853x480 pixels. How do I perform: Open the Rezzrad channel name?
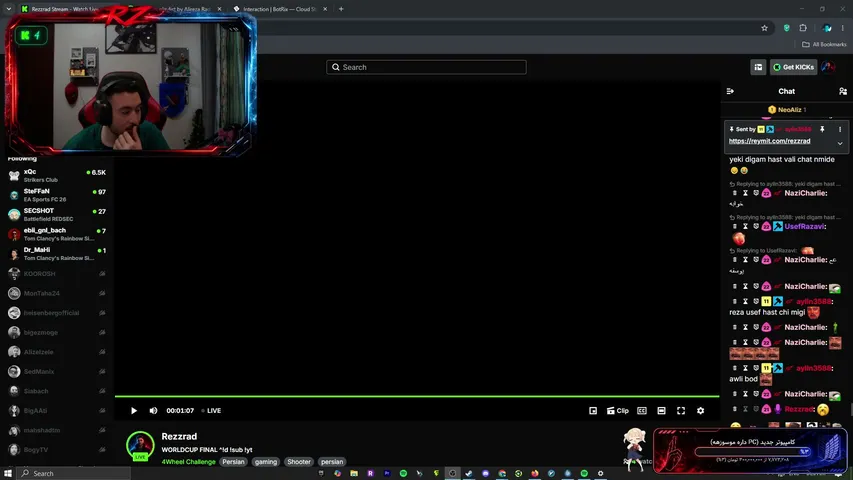click(179, 436)
